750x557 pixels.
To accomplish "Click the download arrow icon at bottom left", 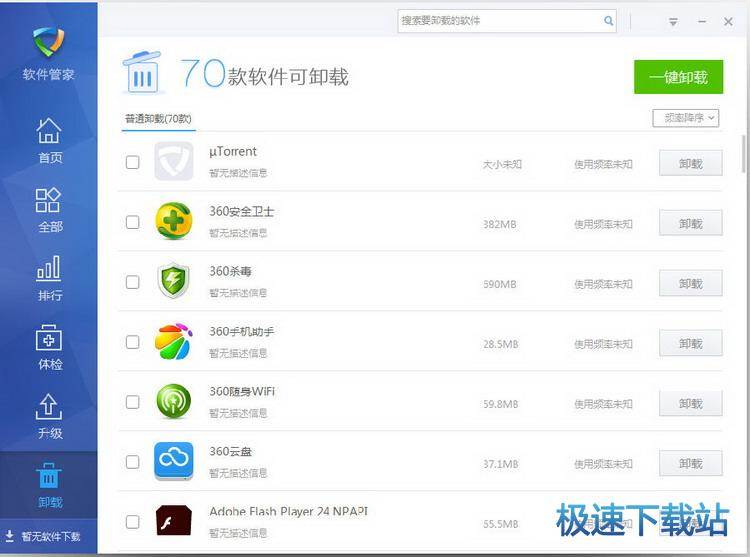I will point(10,536).
